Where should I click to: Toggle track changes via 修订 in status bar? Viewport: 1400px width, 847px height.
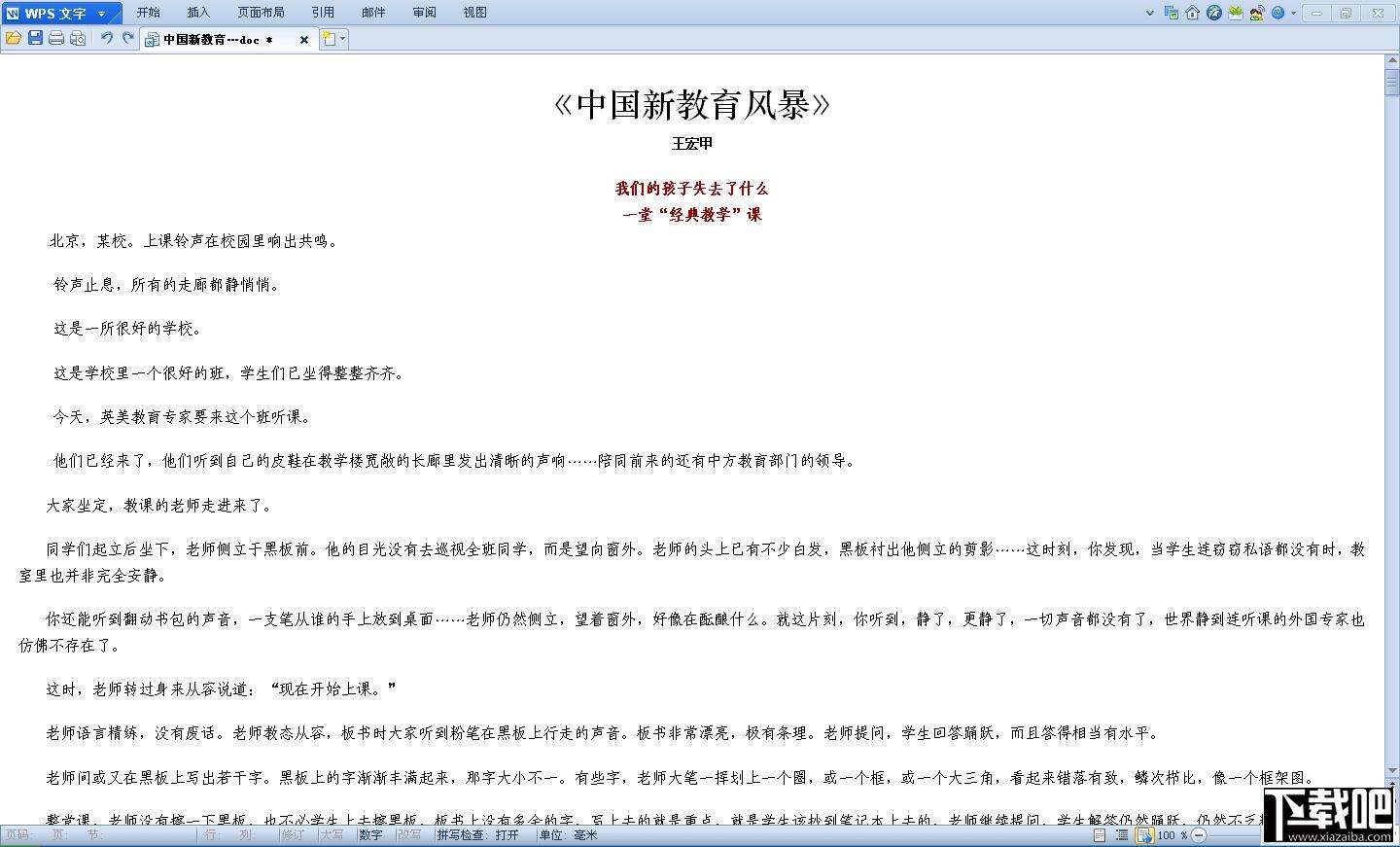(293, 834)
